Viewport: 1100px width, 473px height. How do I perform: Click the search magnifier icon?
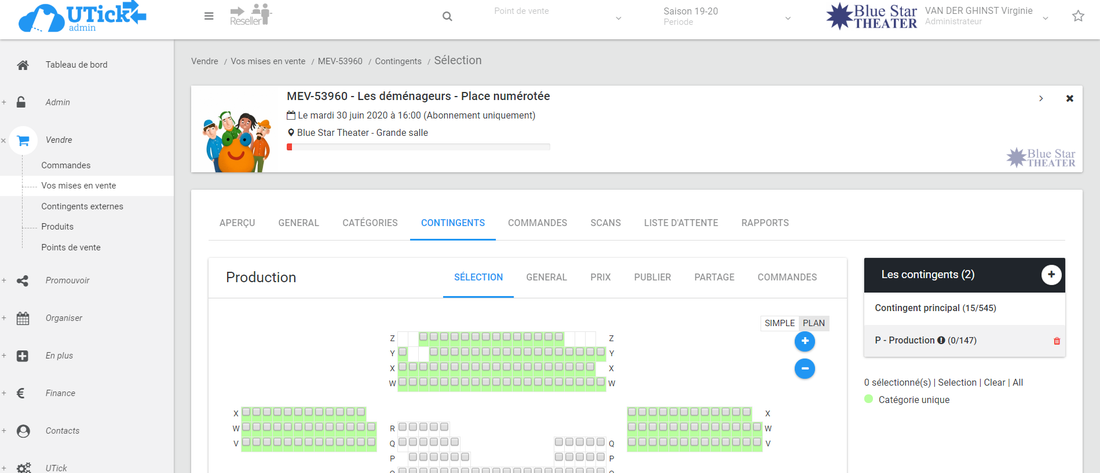tap(447, 17)
